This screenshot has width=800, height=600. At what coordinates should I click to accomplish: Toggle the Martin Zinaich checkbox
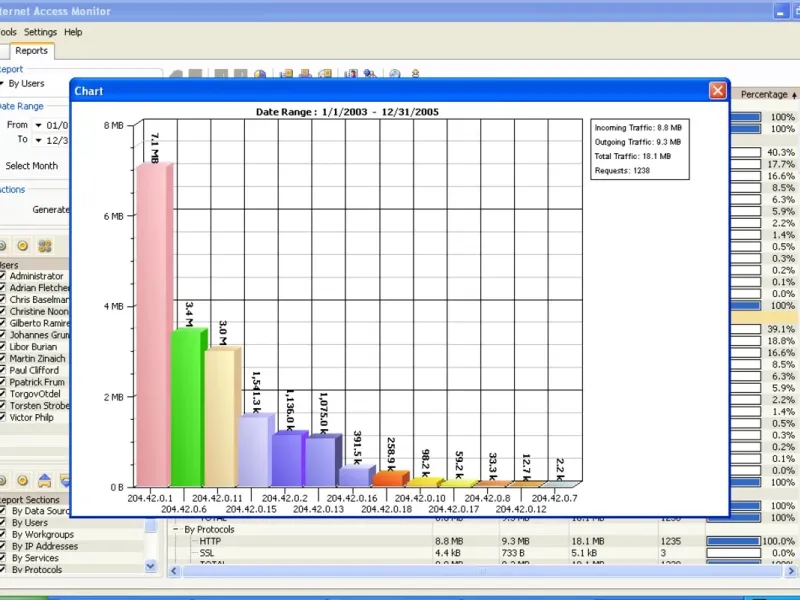tap(2, 359)
